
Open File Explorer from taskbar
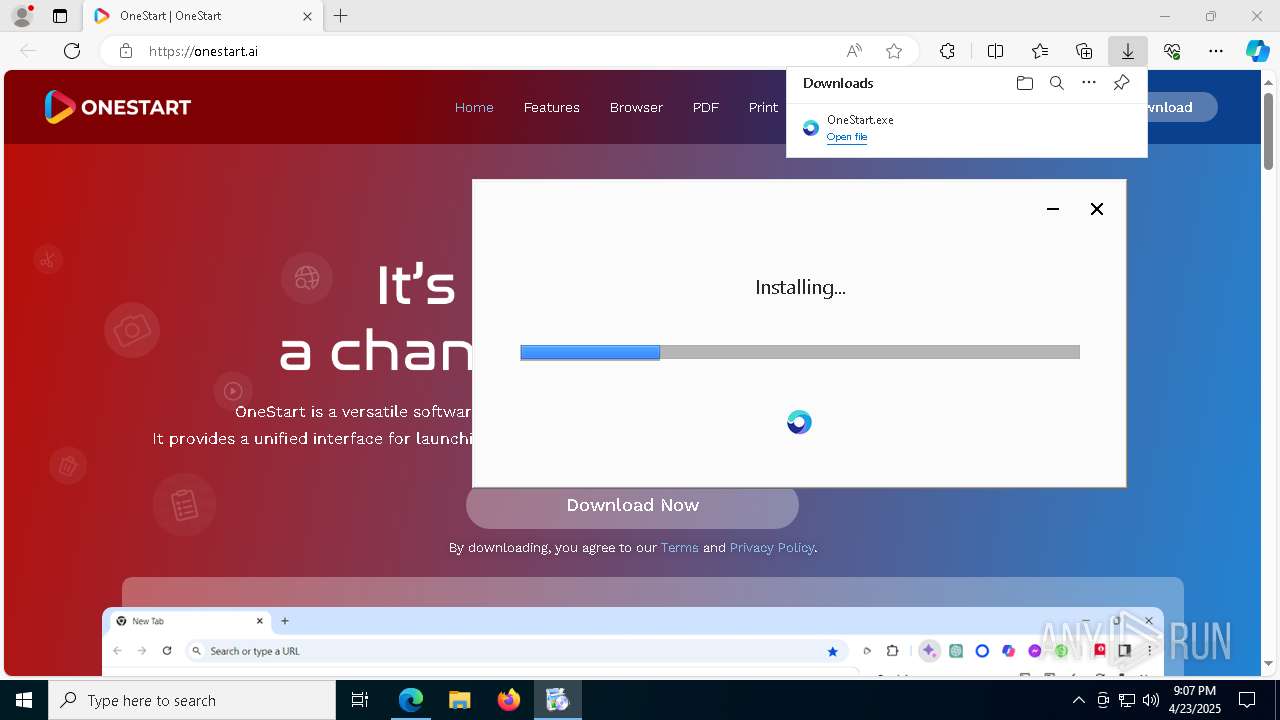(460, 700)
